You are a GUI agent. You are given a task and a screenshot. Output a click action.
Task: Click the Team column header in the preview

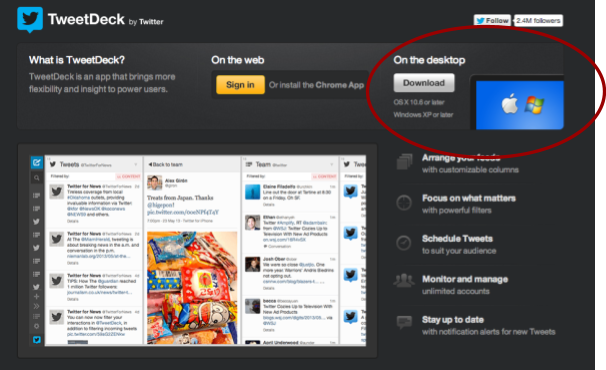(x=289, y=164)
